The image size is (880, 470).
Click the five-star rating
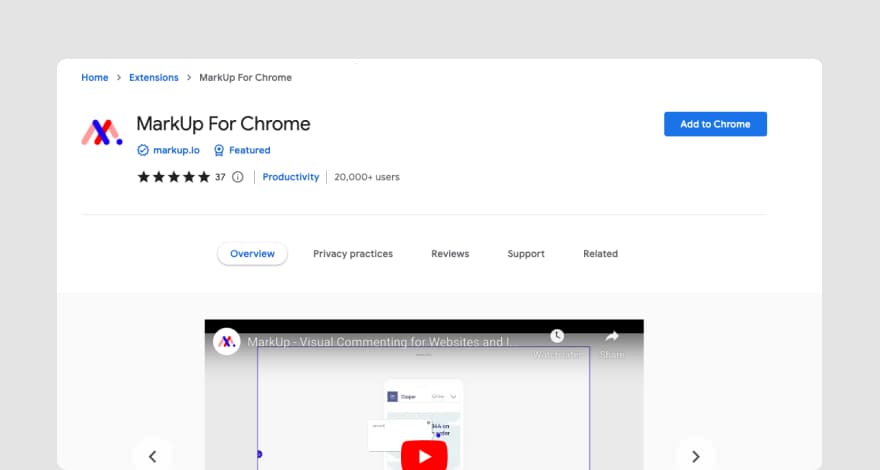[173, 177]
